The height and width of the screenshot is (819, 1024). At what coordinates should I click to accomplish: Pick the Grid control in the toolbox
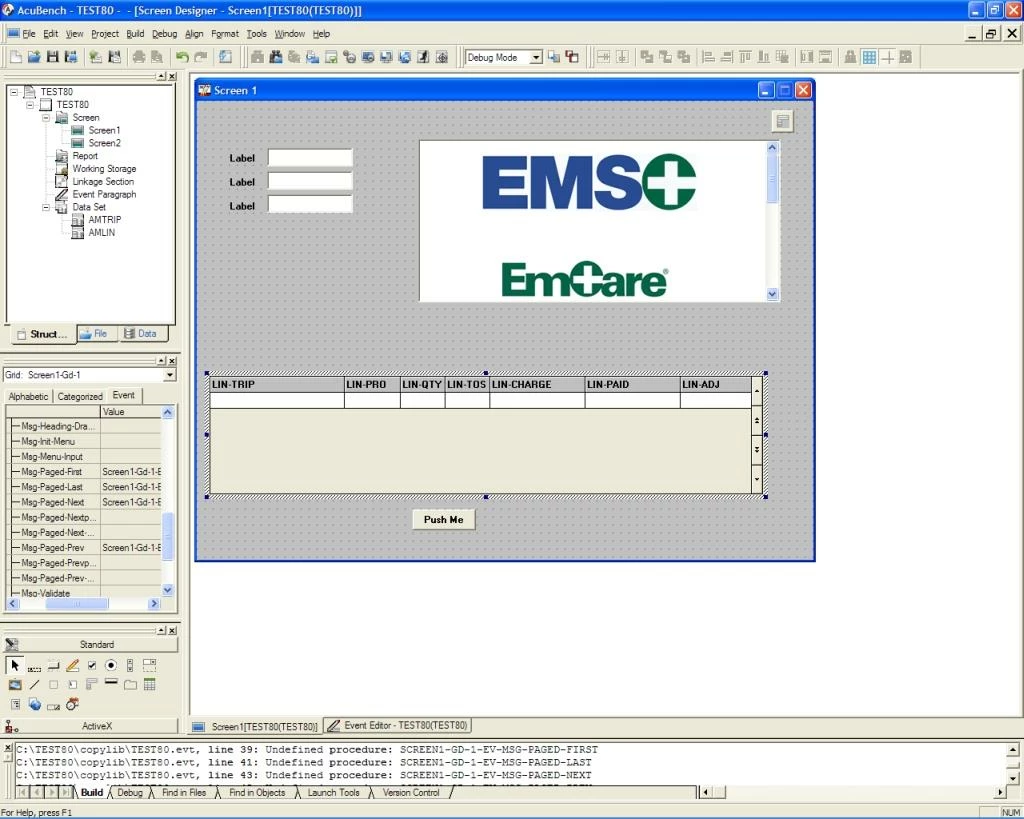[x=150, y=684]
